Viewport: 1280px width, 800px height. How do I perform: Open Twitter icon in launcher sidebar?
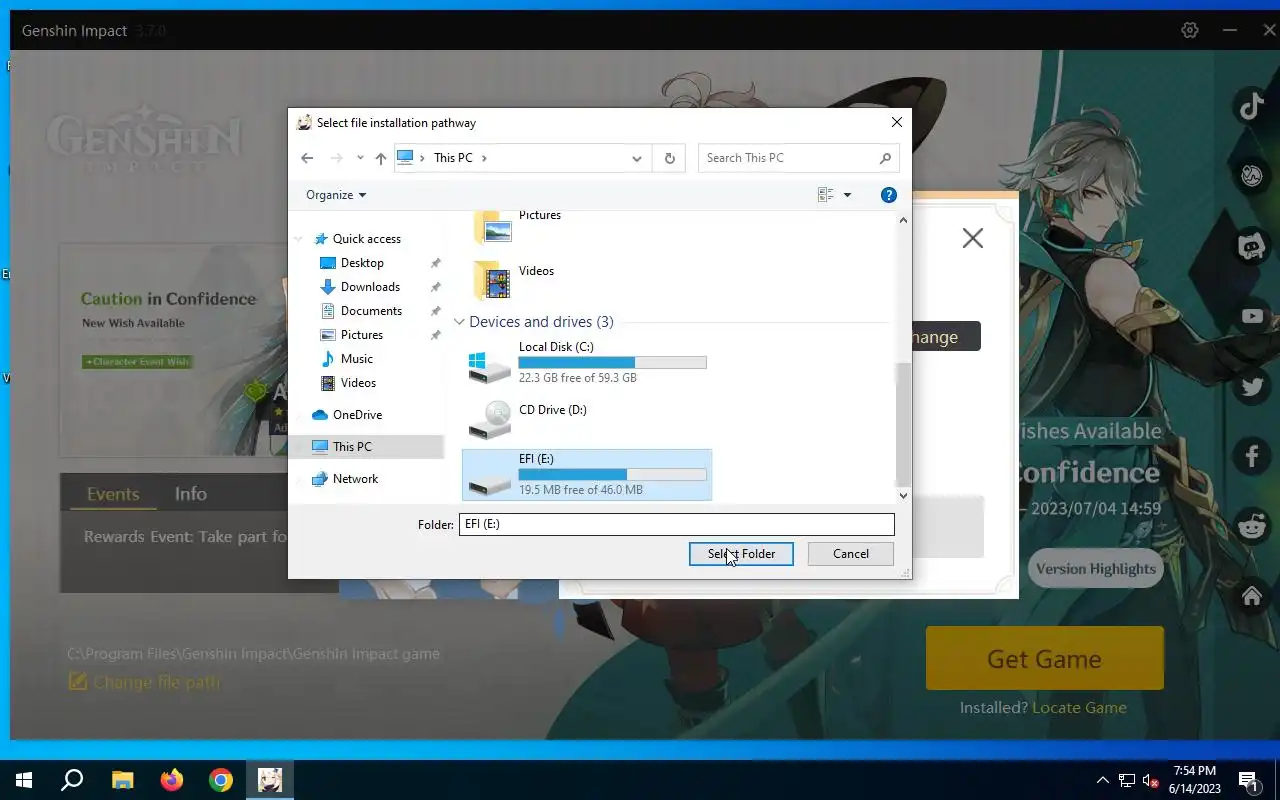1252,386
